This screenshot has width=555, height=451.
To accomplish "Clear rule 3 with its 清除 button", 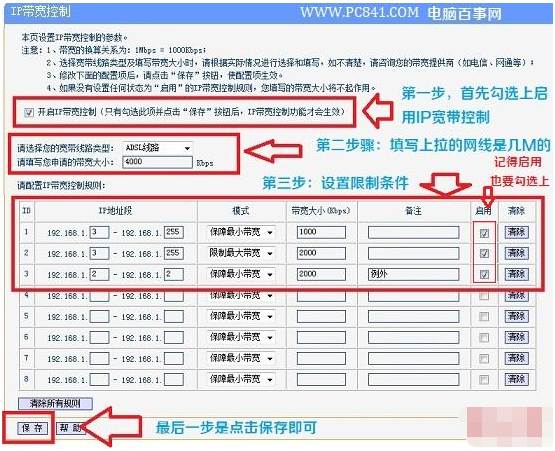I will 516,274.
